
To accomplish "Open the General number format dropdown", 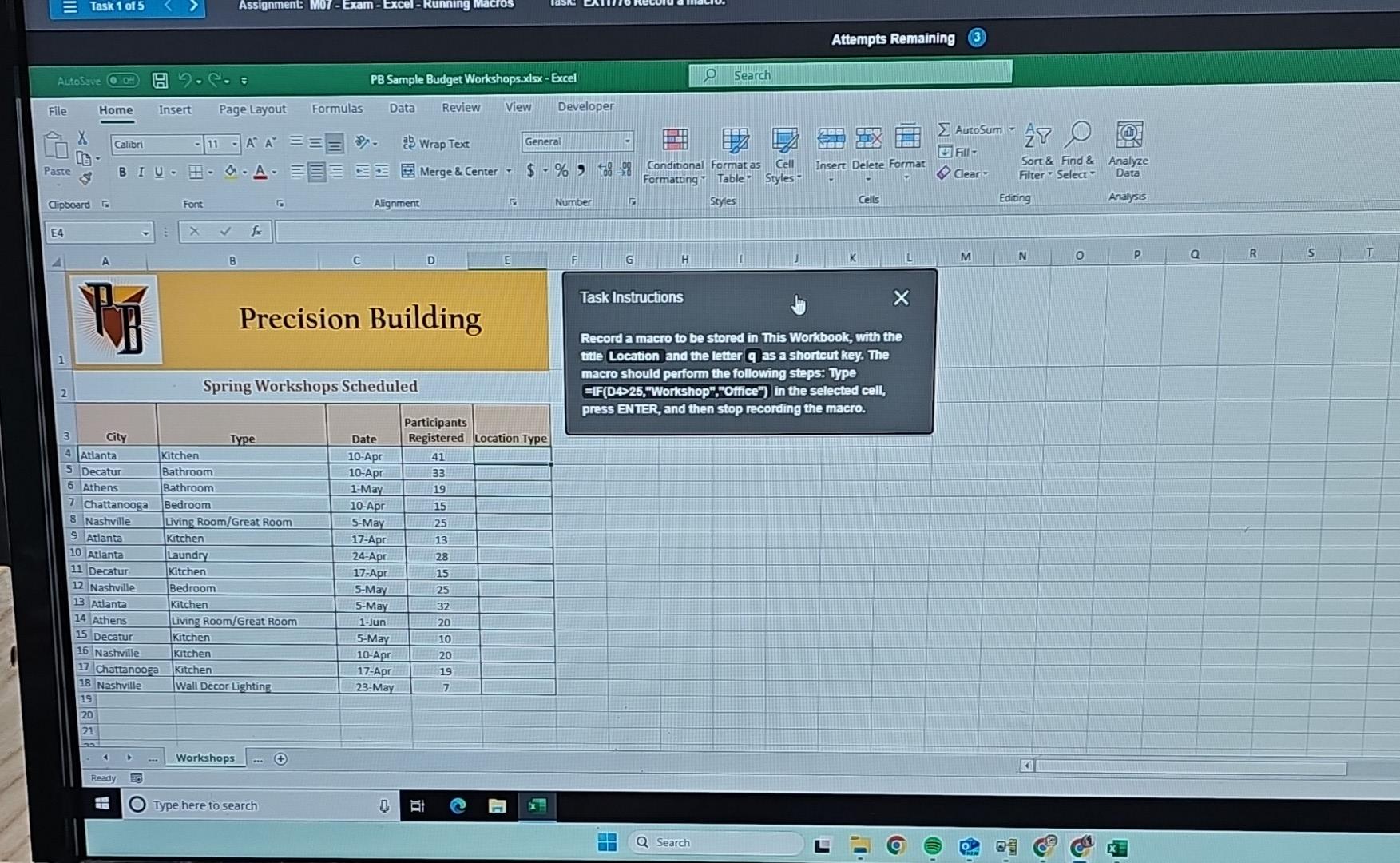I will [628, 141].
